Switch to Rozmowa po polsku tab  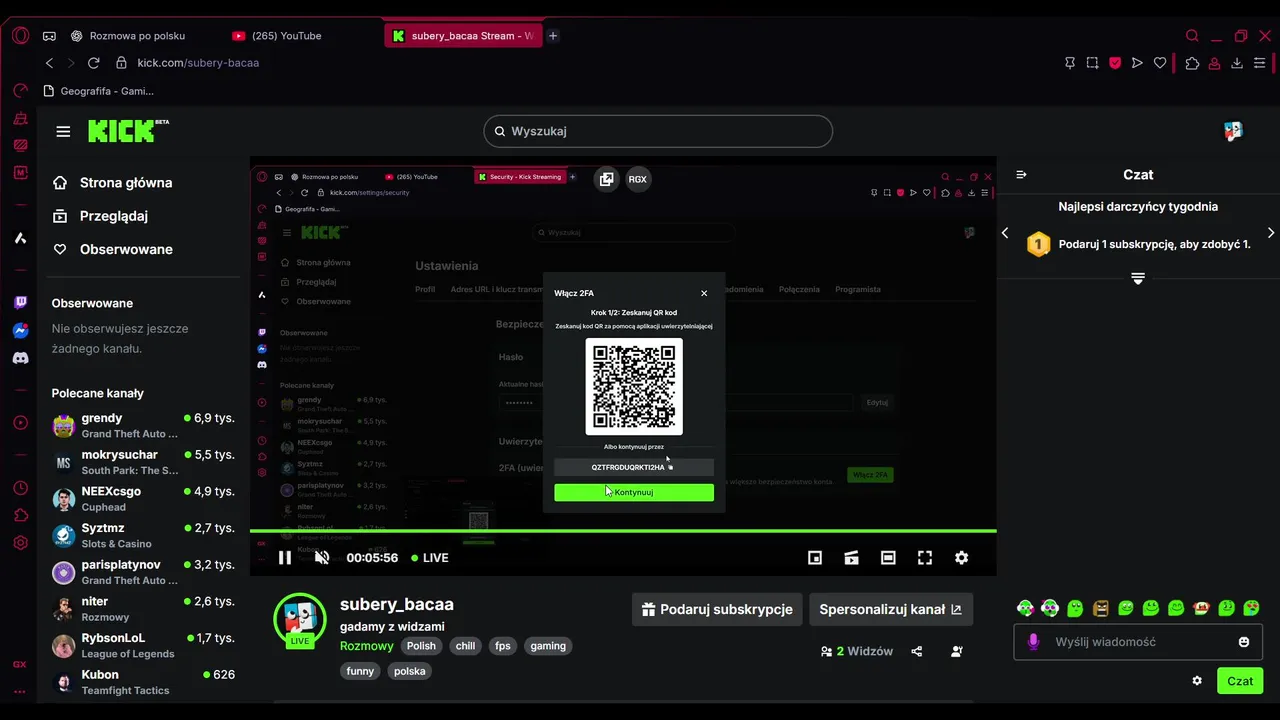pyautogui.click(x=137, y=36)
